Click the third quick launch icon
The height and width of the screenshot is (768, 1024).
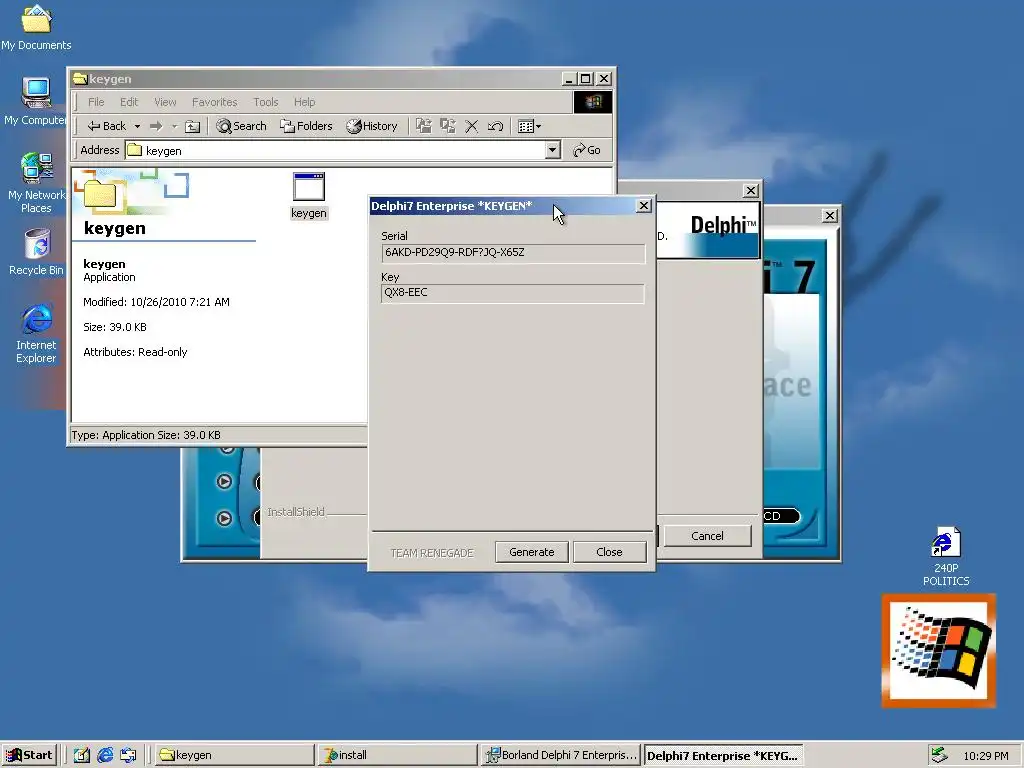(x=128, y=755)
